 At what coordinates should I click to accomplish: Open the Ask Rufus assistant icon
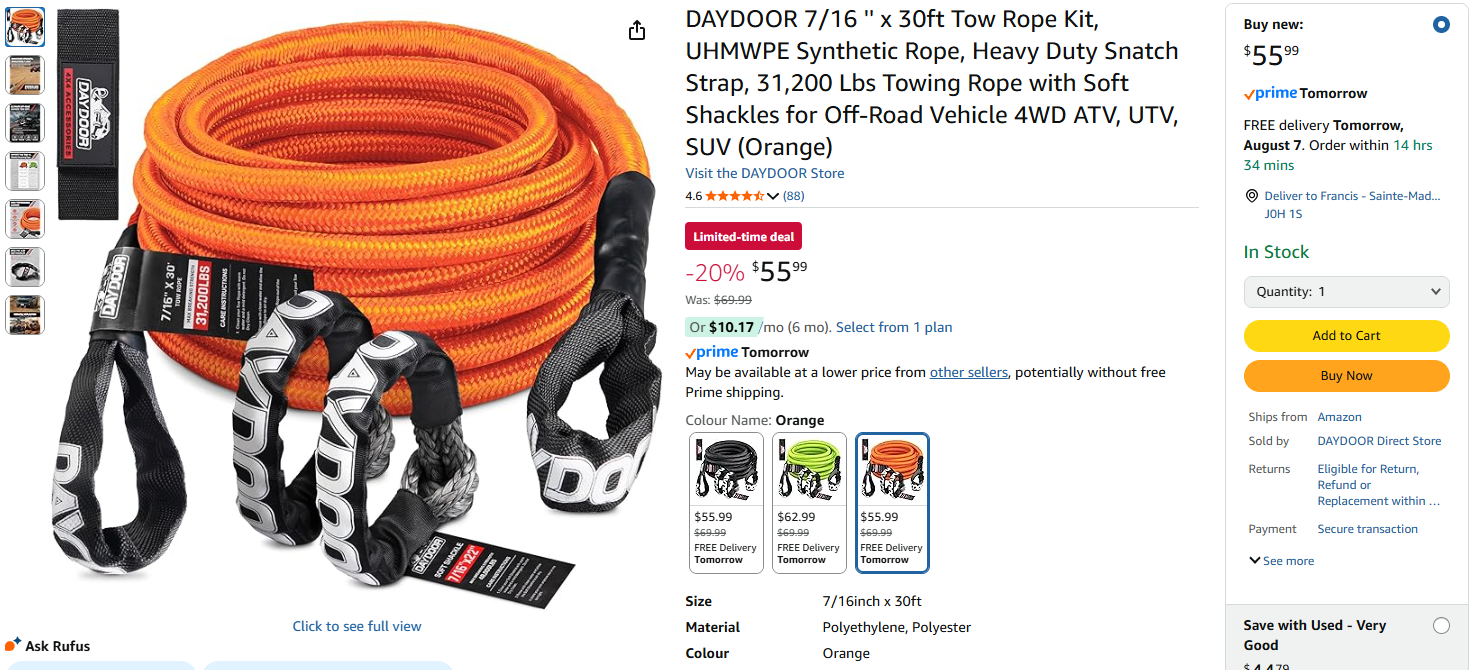point(14,645)
